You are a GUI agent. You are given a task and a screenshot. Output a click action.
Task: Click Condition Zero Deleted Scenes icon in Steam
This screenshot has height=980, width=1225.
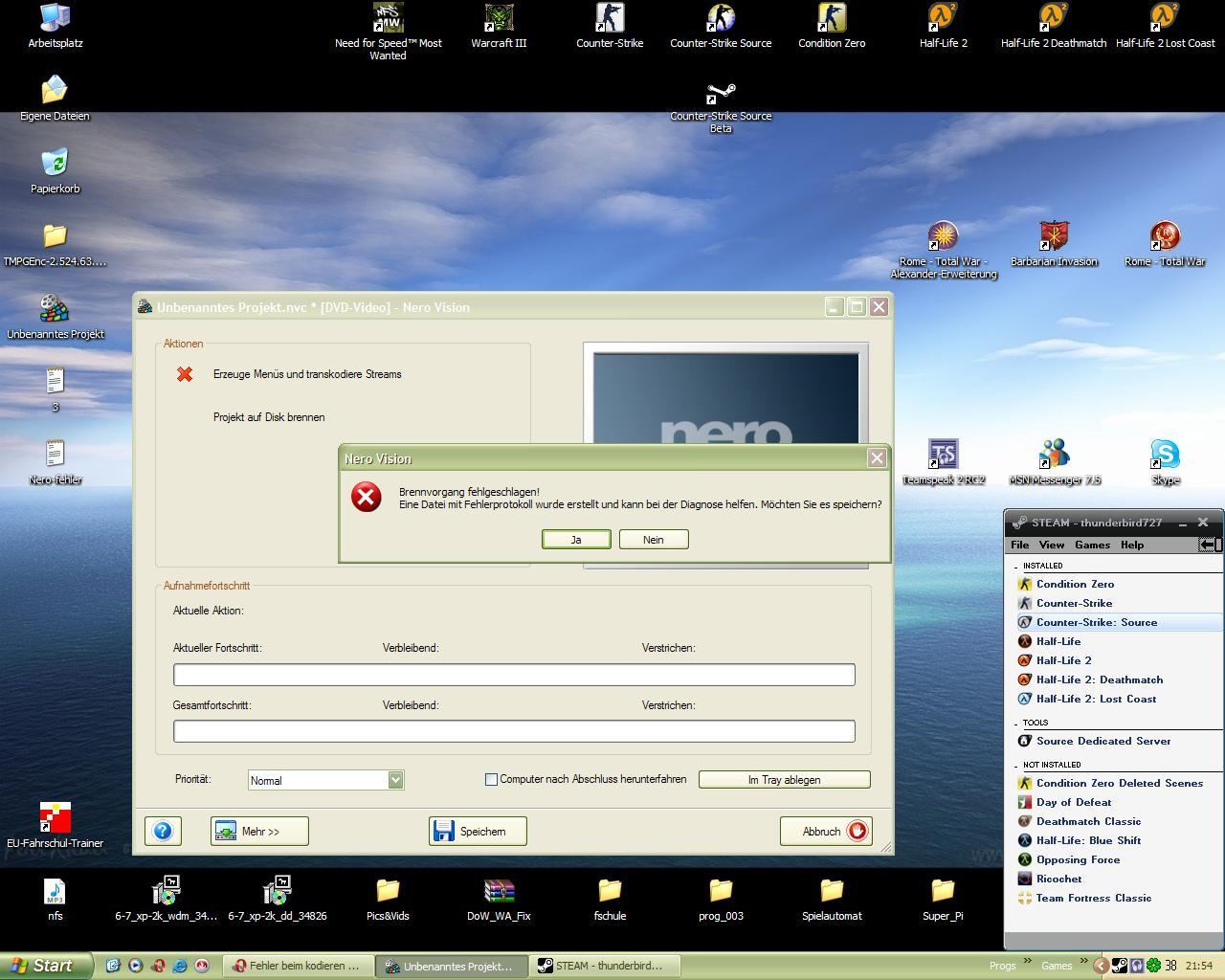pos(1024,783)
